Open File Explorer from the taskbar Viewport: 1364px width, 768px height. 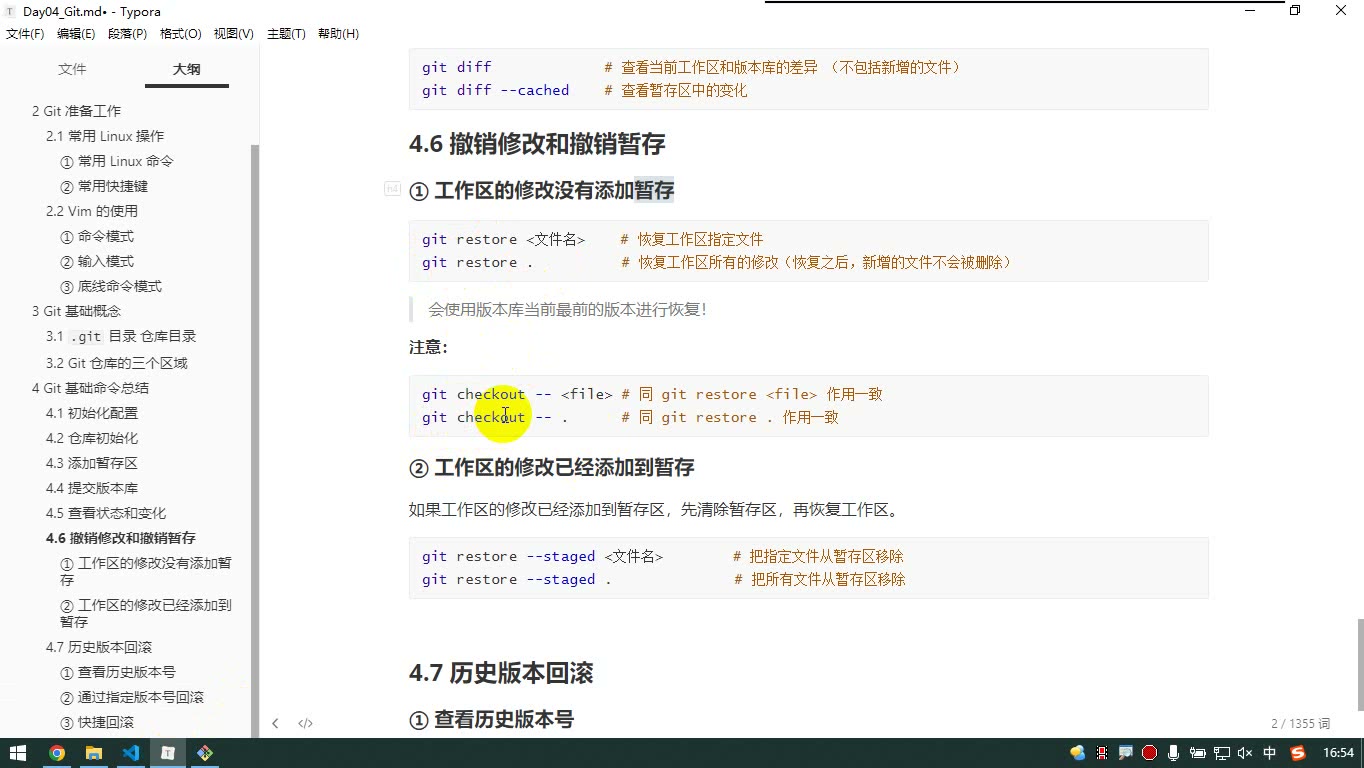(x=94, y=753)
